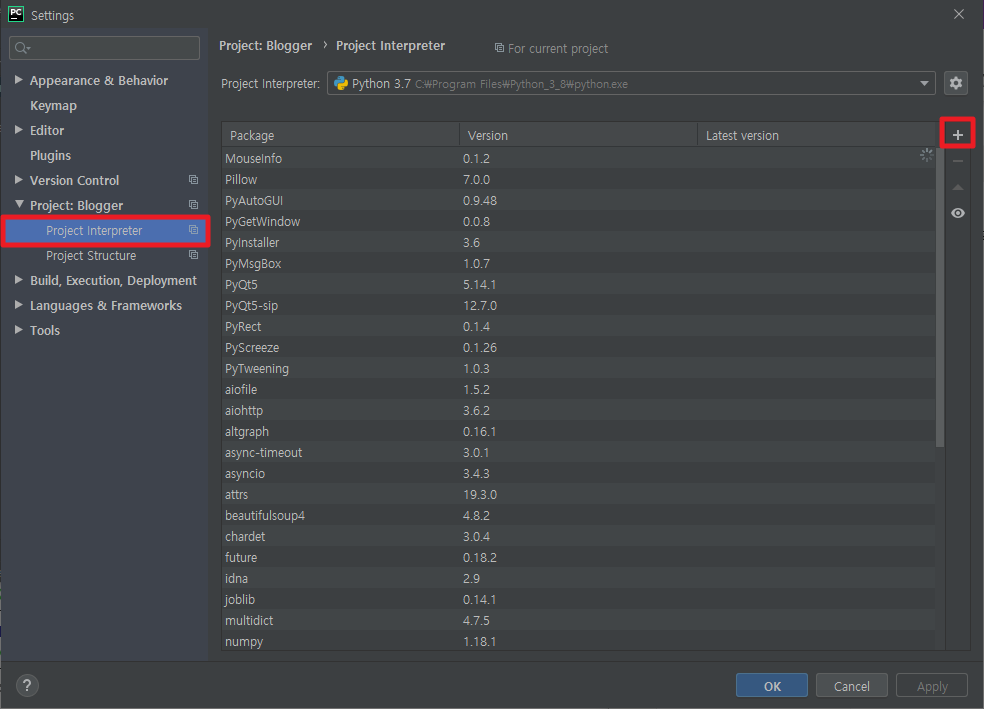Click the add package plus icon
The image size is (984, 709).
coord(958,134)
